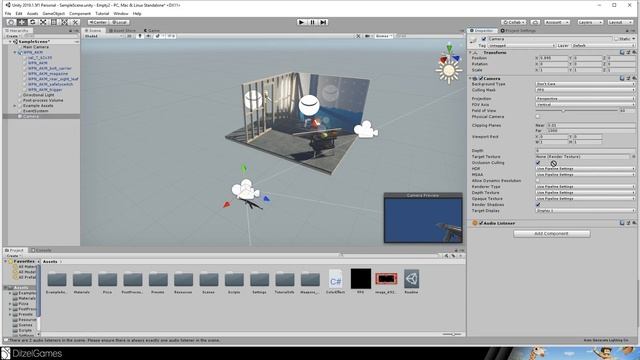The width and height of the screenshot is (640, 360).
Task: Enable Allow Dynamic Resolution checkbox
Action: pos(538,180)
